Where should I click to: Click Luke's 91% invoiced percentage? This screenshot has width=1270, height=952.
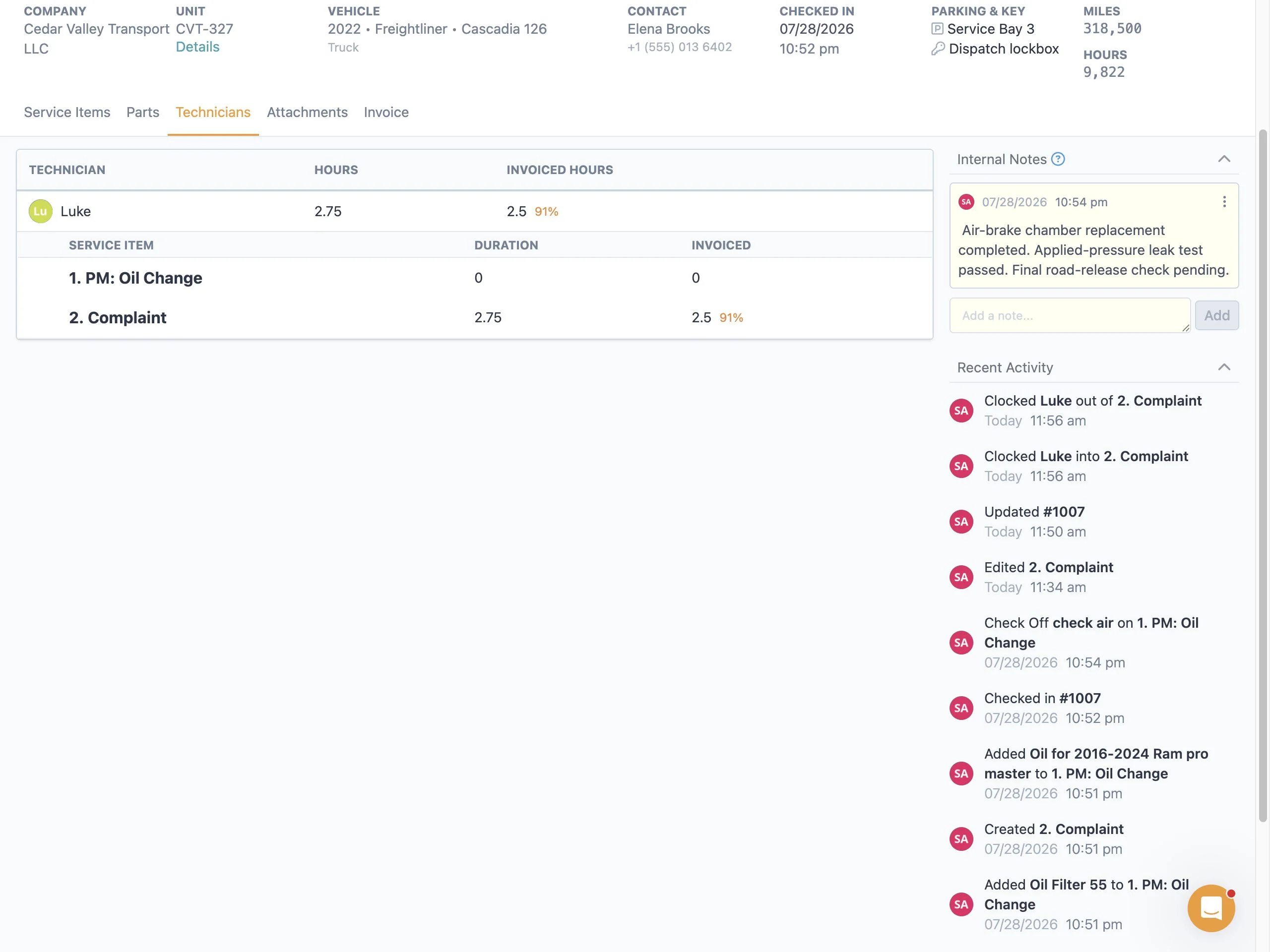(546, 212)
